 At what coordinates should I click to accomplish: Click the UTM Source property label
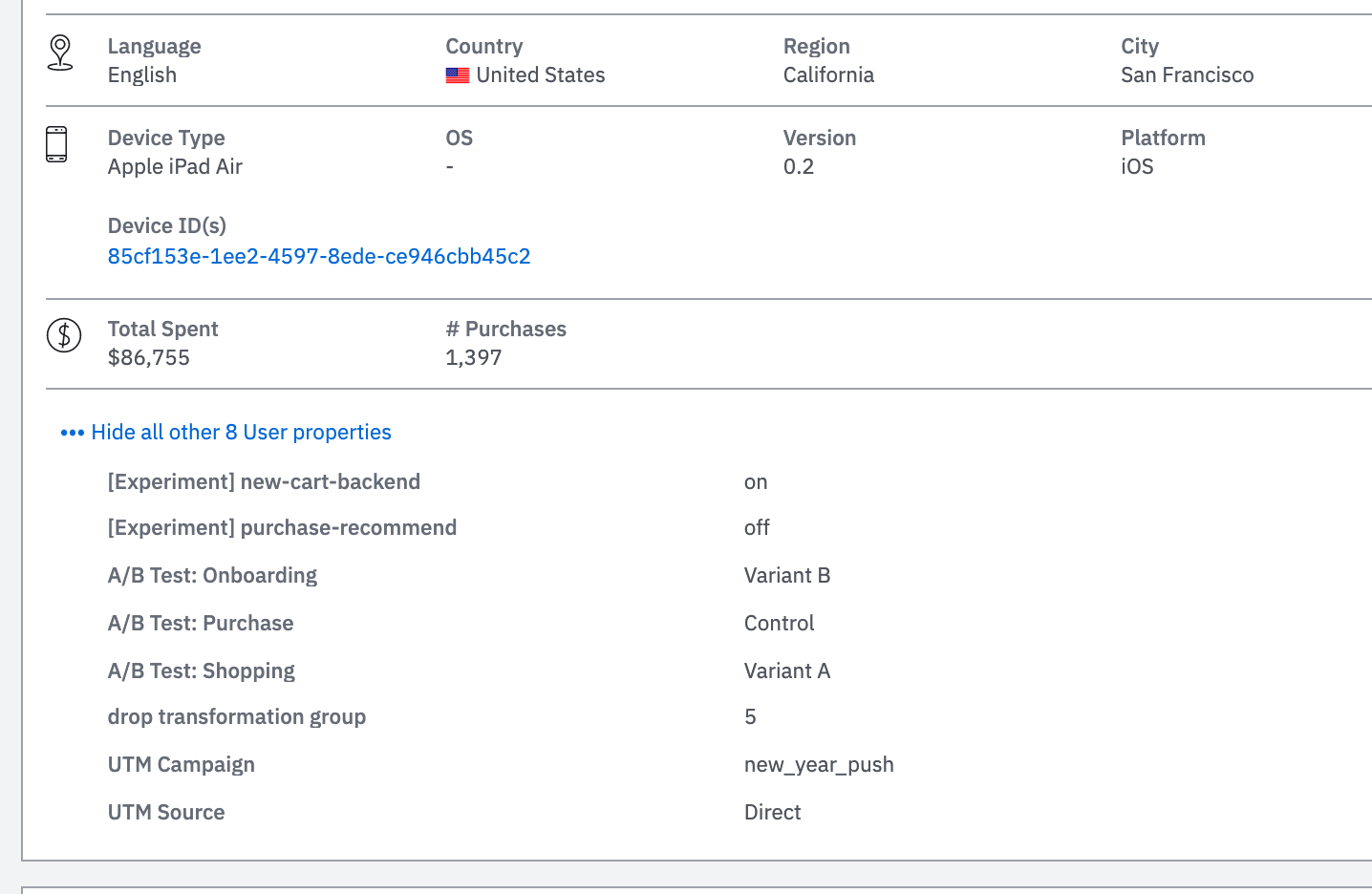pos(166,813)
